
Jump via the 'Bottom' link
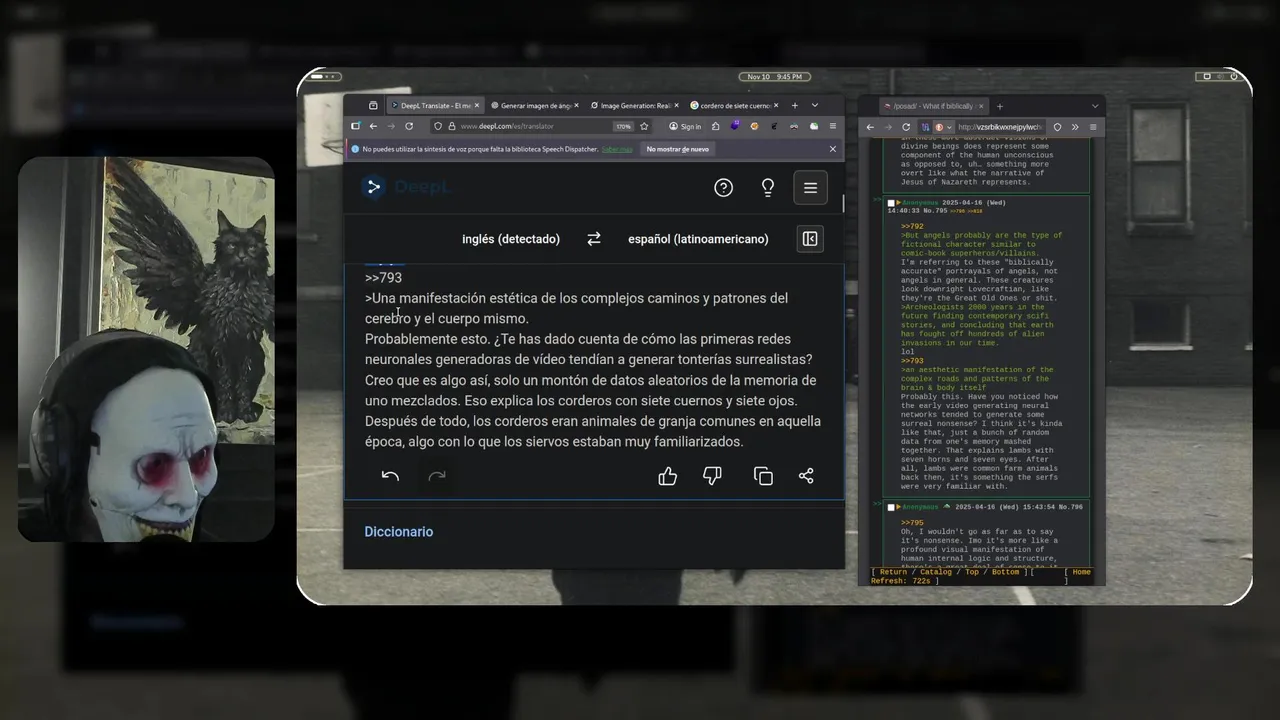pyautogui.click(x=1005, y=572)
